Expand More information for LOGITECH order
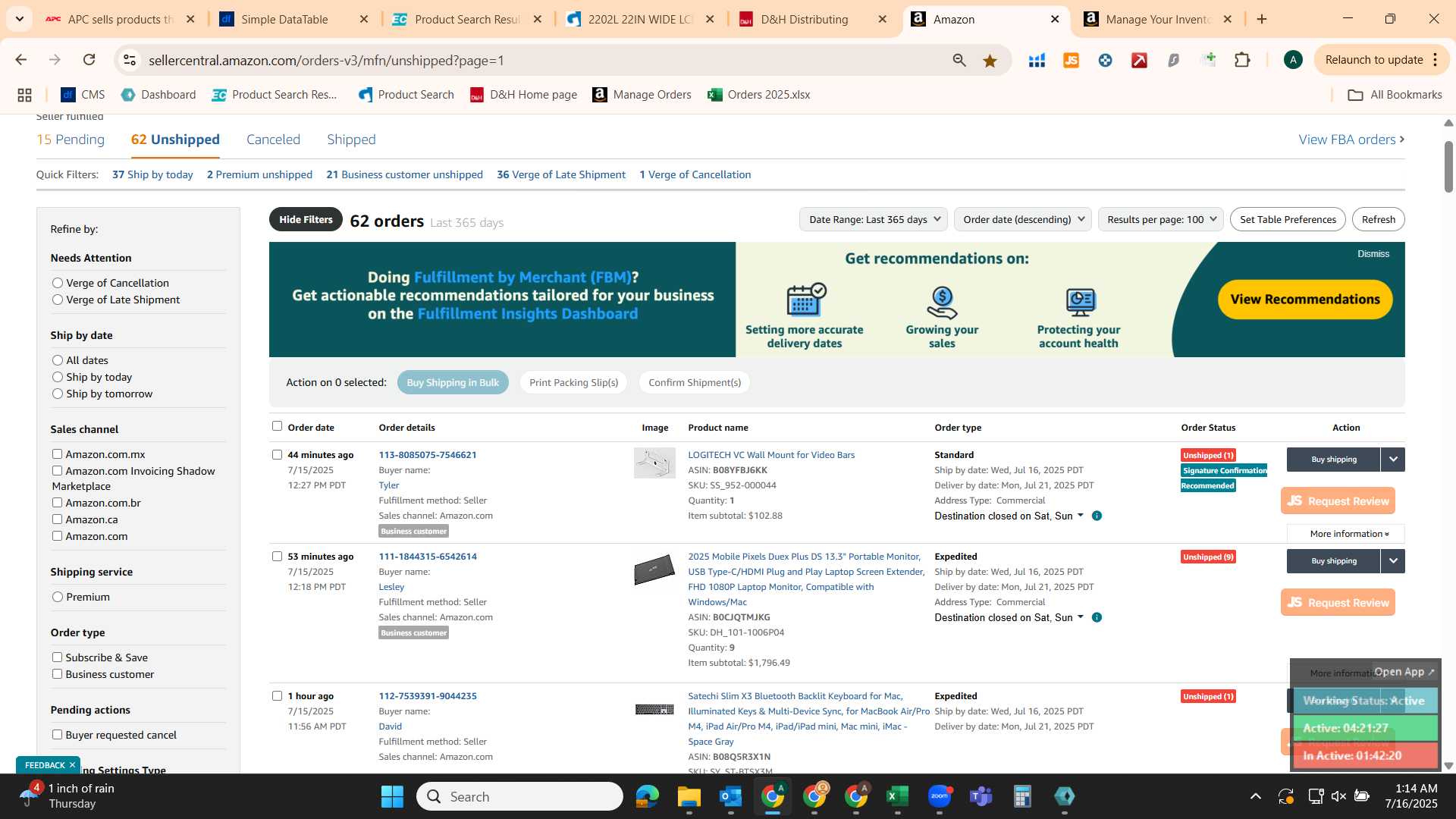This screenshot has width=1456, height=819. click(x=1346, y=534)
